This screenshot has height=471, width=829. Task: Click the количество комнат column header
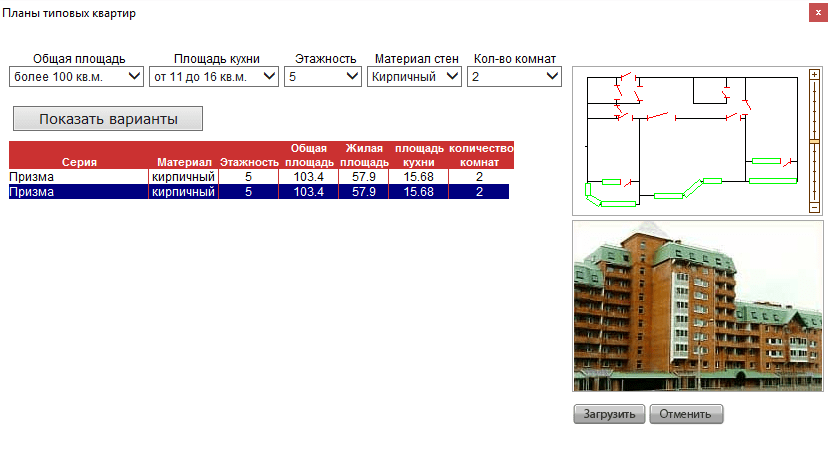[x=481, y=155]
